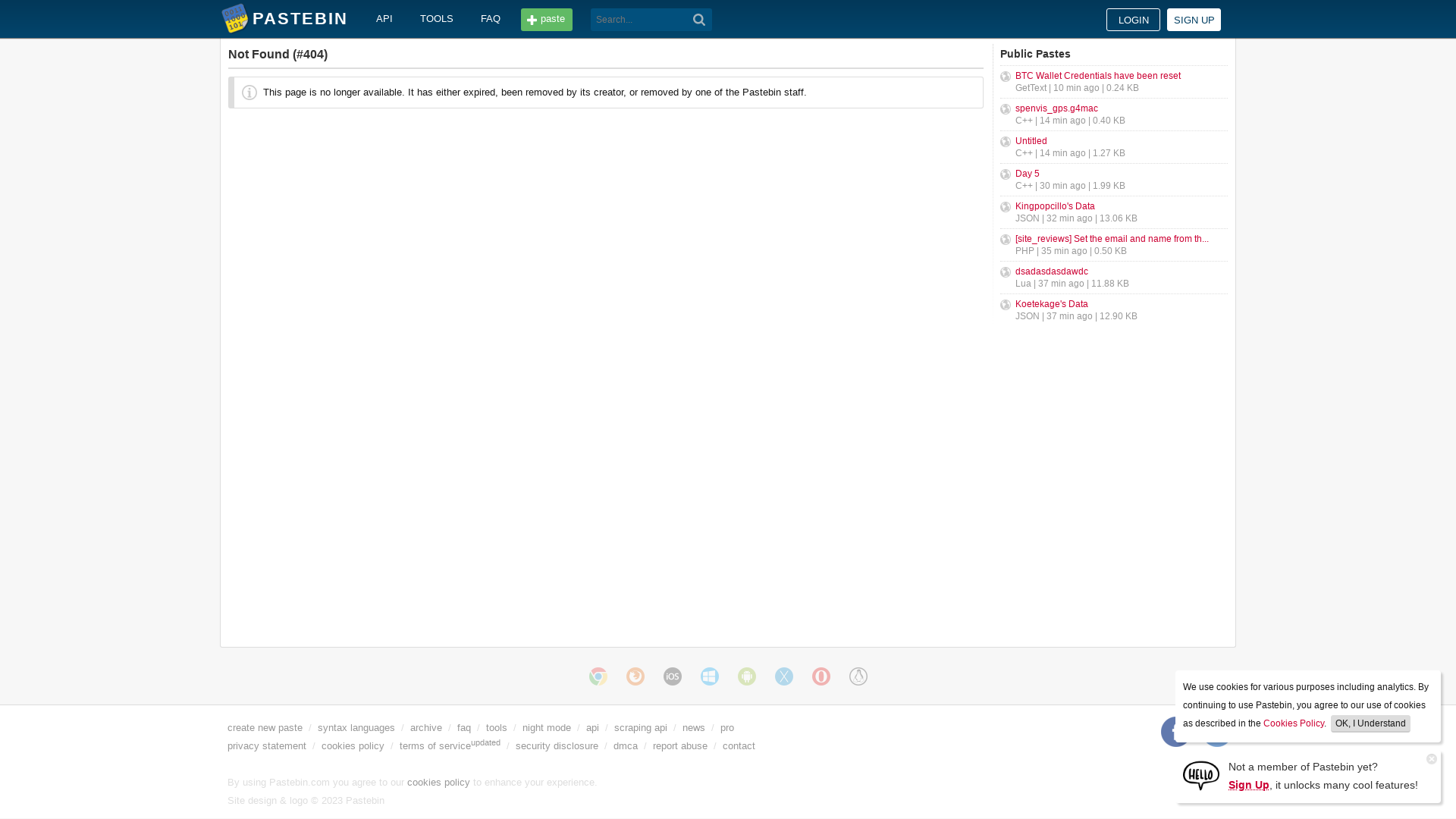Open Kingpopcillo's Data paste
The image size is (1456, 819).
[1055, 206]
